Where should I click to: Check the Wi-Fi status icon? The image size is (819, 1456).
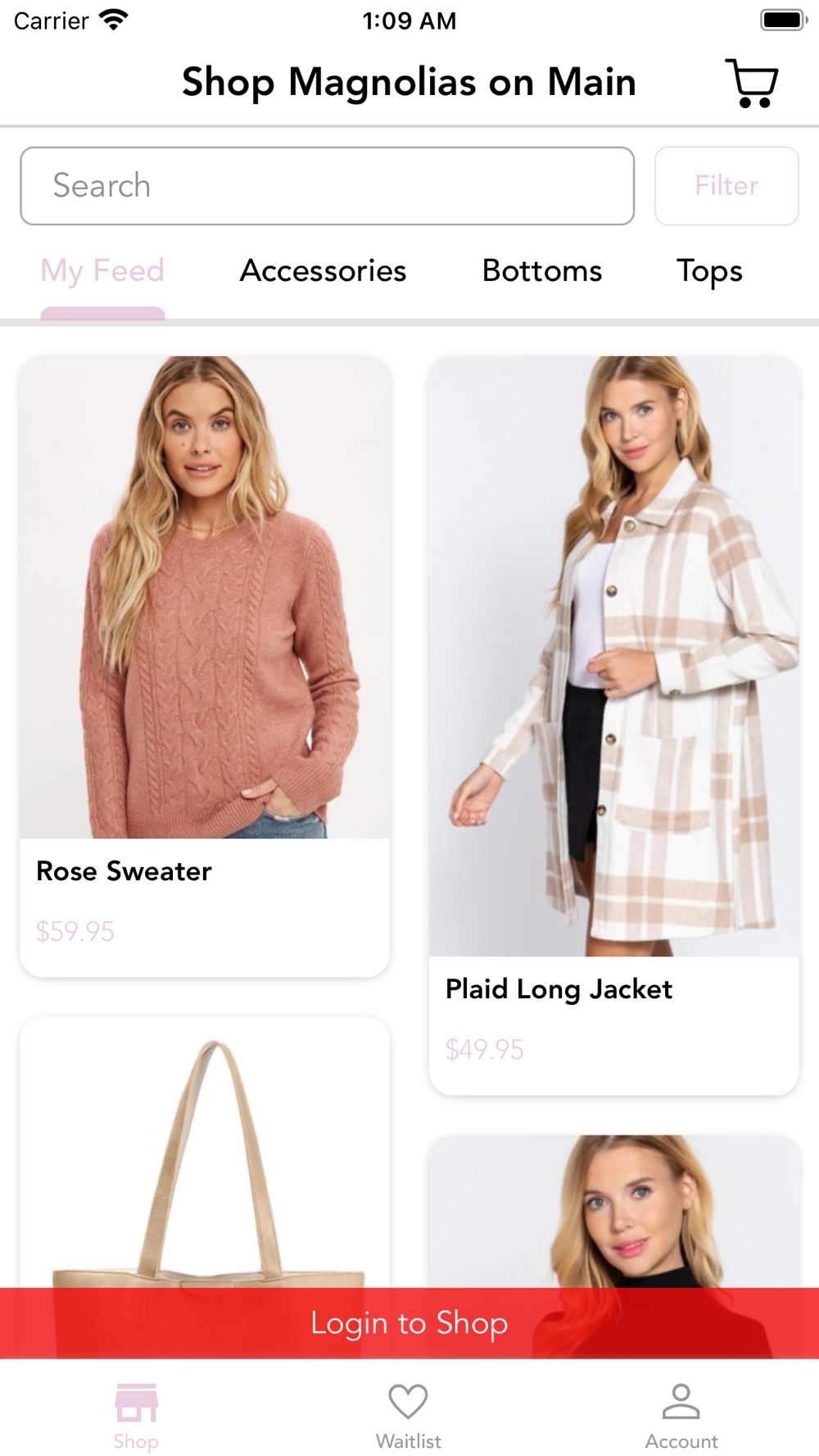pos(113,20)
